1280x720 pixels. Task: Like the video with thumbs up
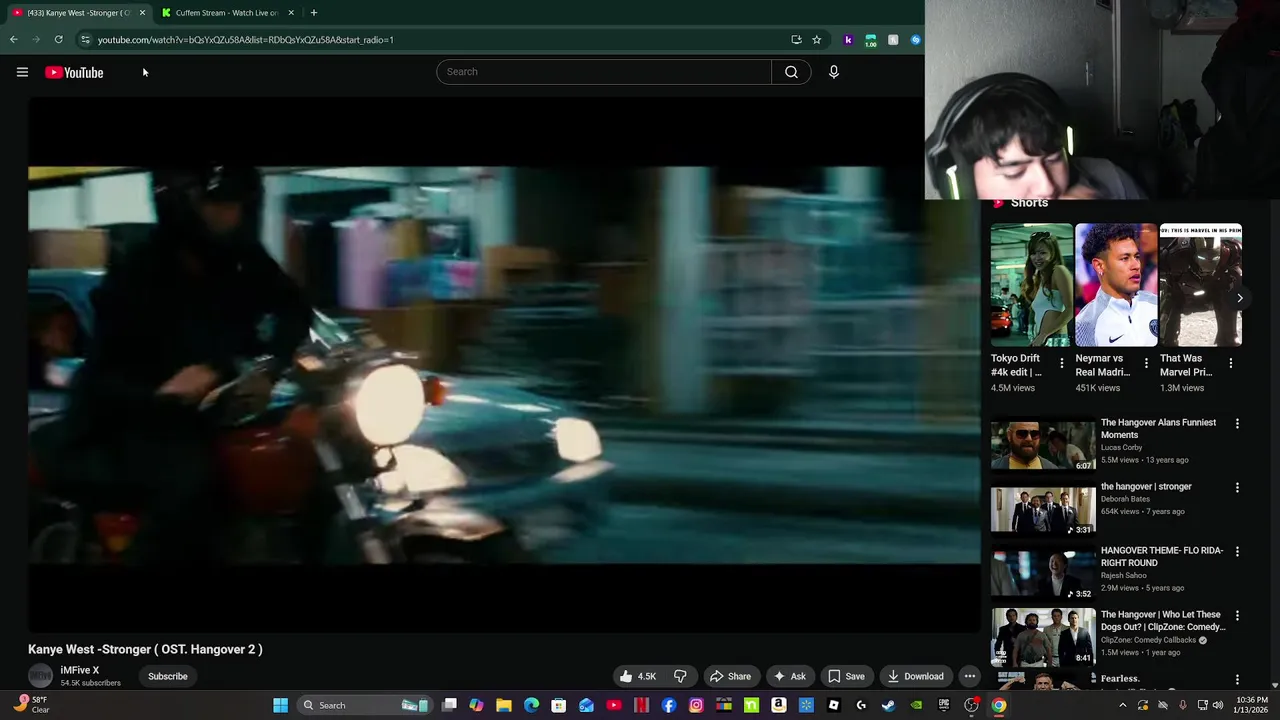637,676
